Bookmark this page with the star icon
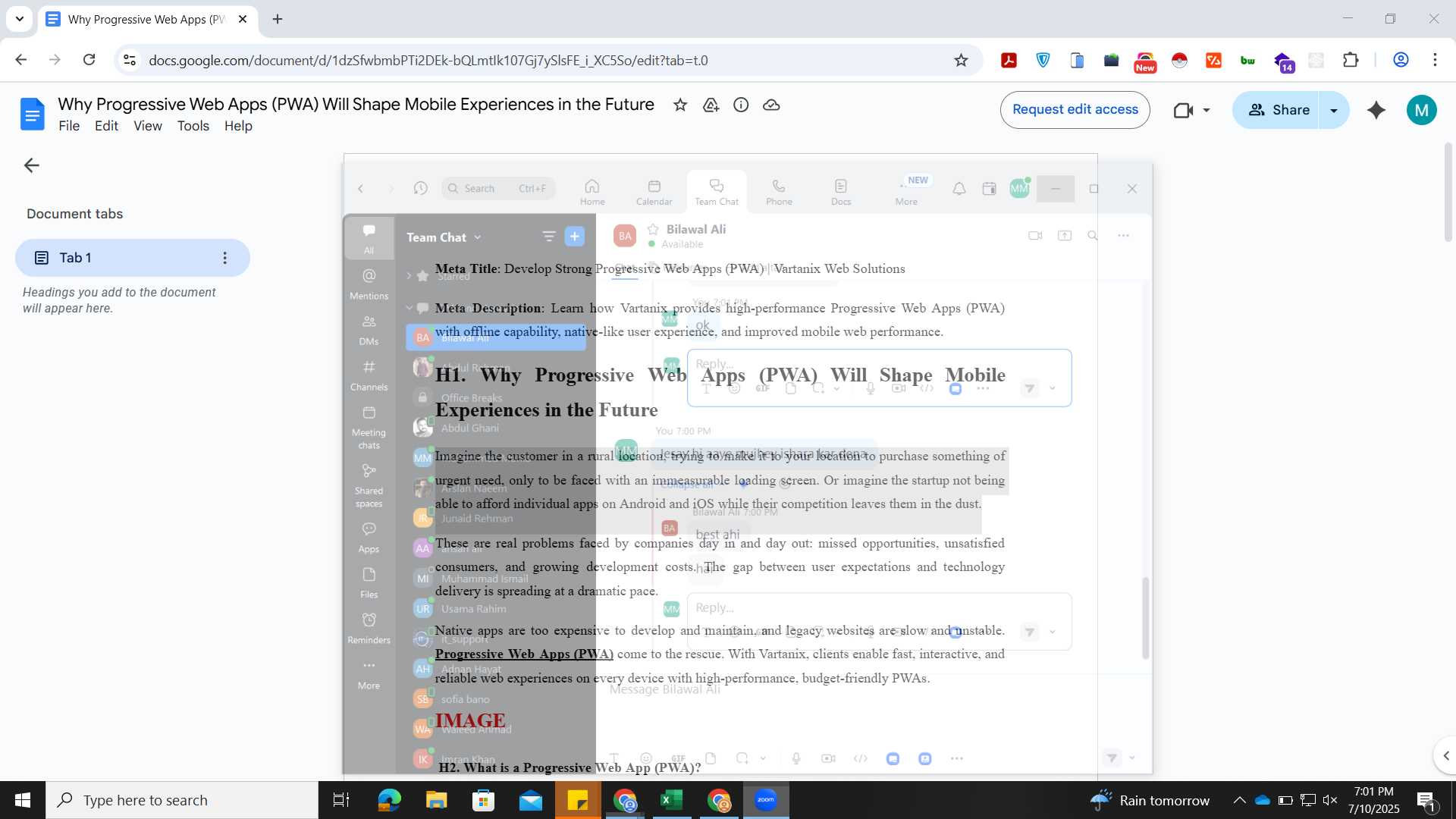The height and width of the screenshot is (819, 1456). (x=961, y=60)
